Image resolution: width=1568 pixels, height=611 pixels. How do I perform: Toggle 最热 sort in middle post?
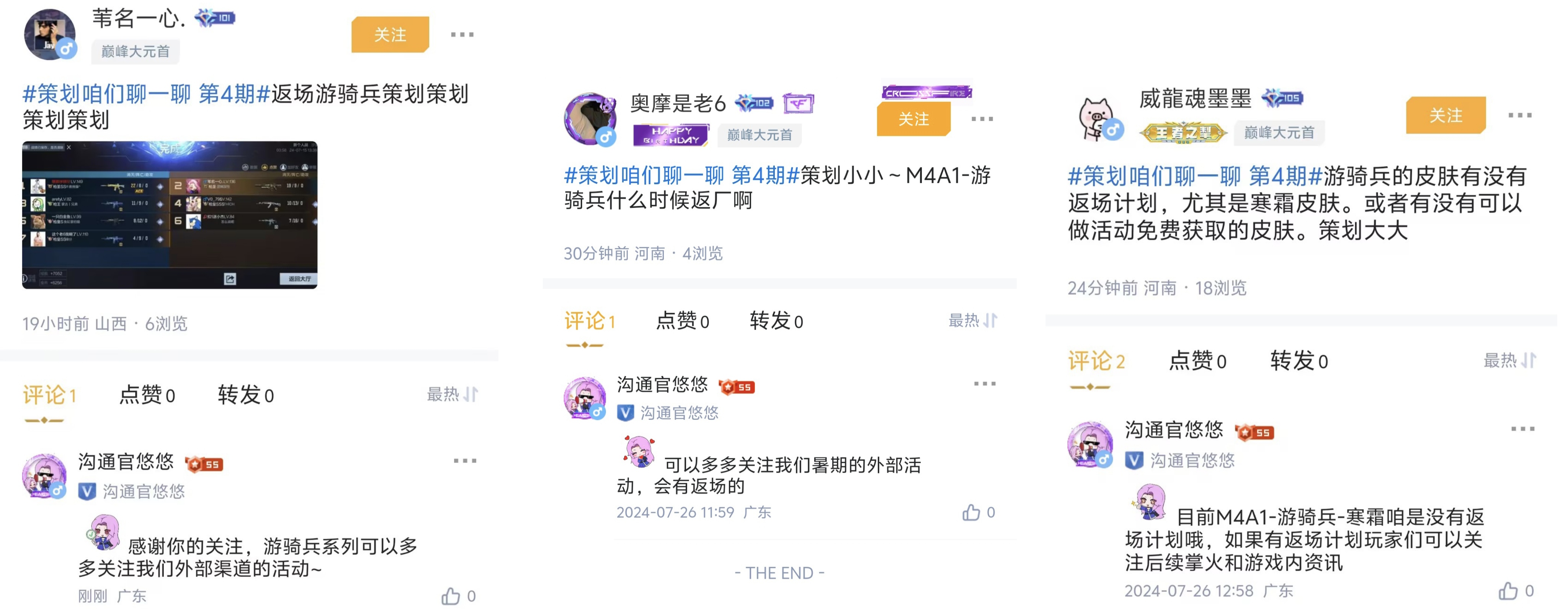pyautogui.click(x=973, y=320)
